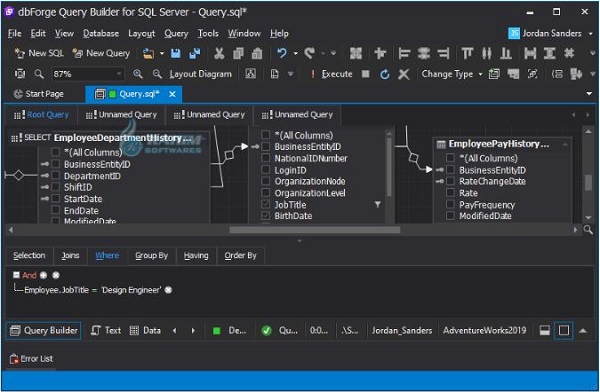The height and width of the screenshot is (392, 600).
Task: Check the EndDate column checkbox
Action: [55, 210]
